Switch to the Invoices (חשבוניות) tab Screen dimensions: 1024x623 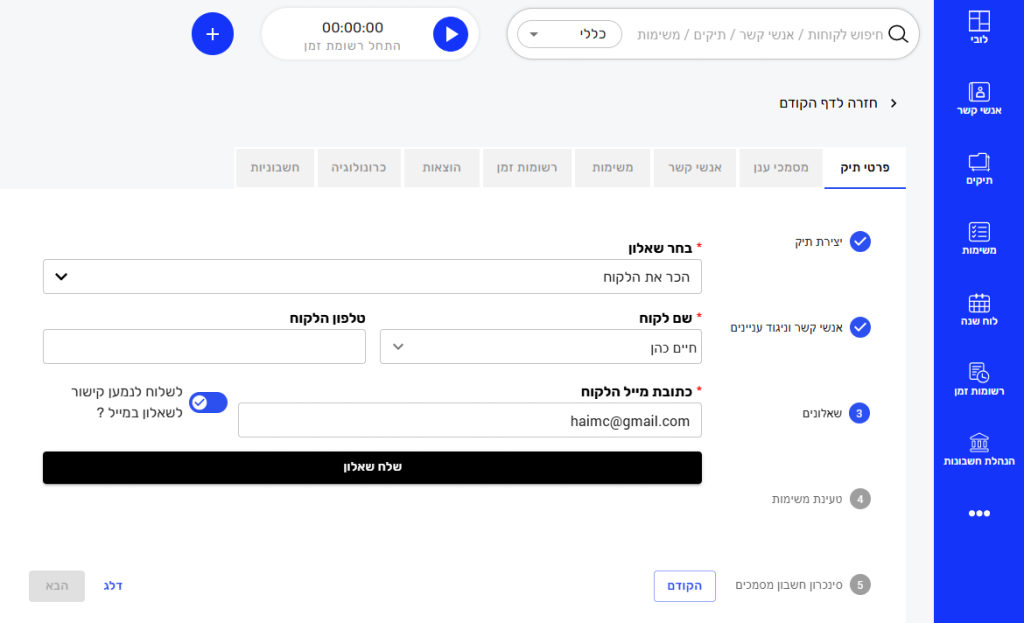point(275,168)
